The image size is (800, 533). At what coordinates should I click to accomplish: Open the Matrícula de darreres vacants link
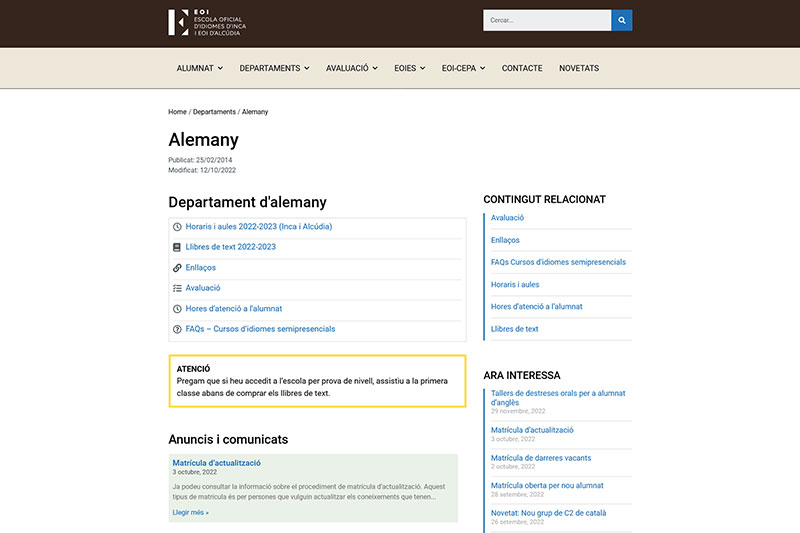(x=541, y=458)
